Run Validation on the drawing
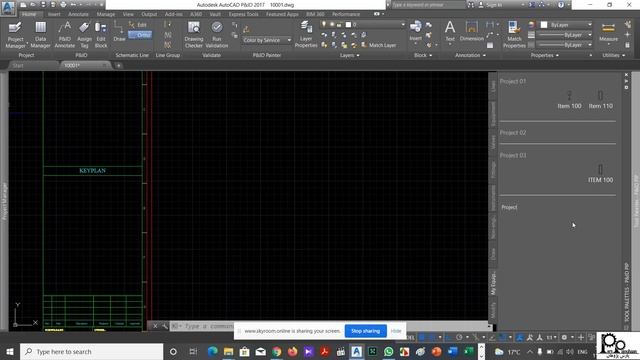Screen dimensions: 640x360 (217, 35)
